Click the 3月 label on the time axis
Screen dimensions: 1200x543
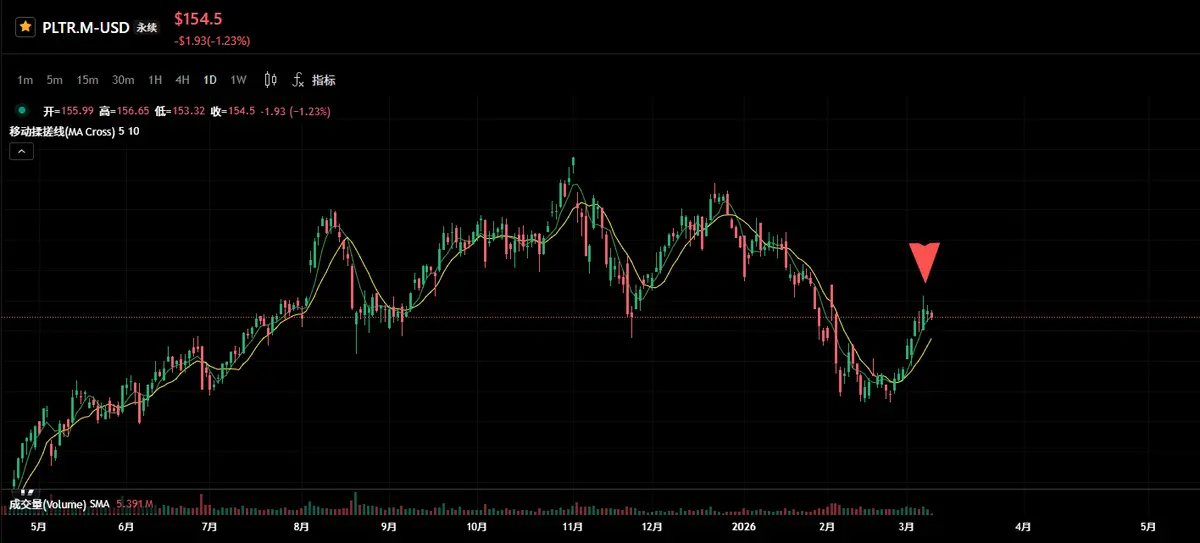tap(907, 526)
